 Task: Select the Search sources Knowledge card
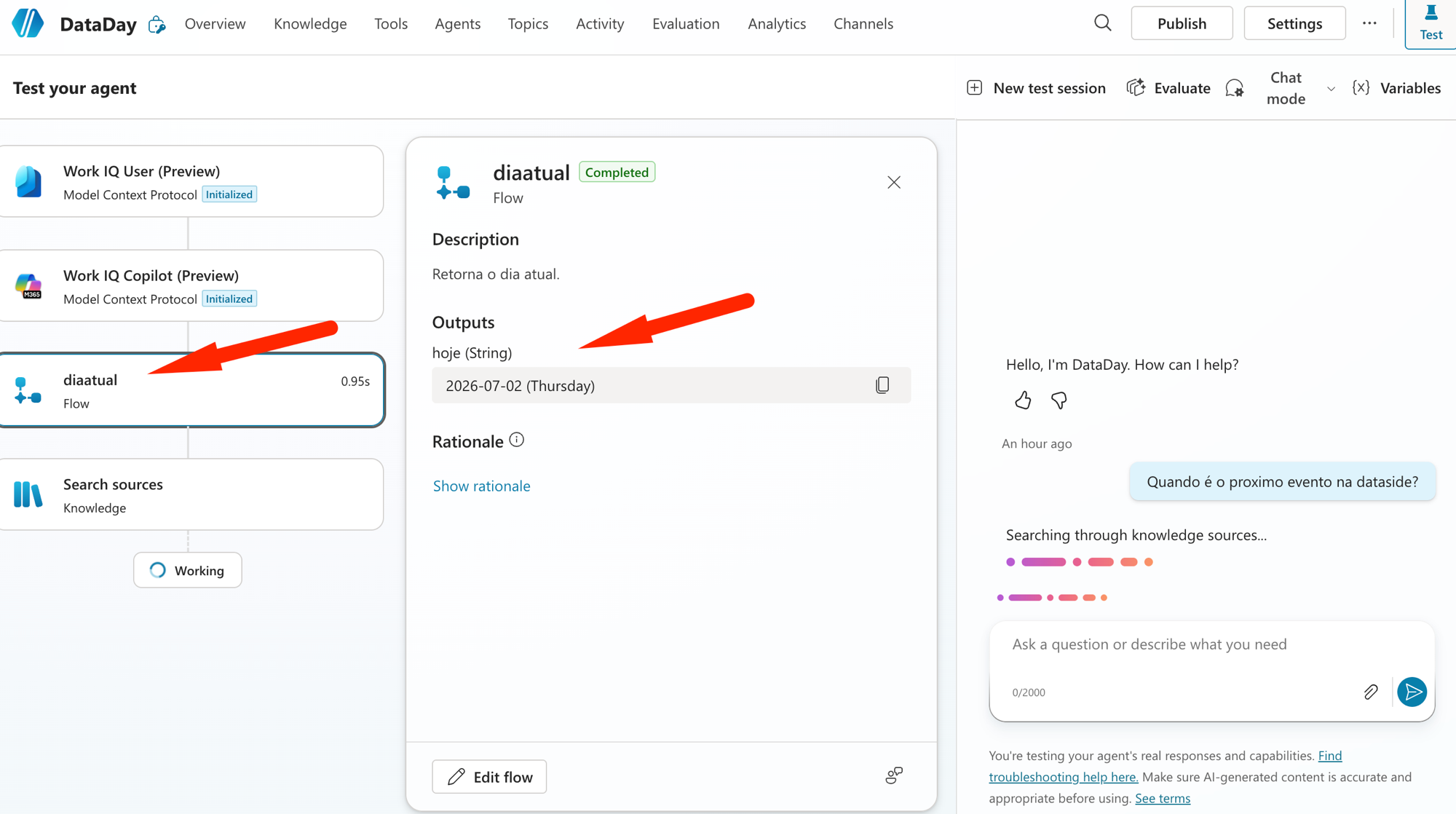[x=191, y=494]
